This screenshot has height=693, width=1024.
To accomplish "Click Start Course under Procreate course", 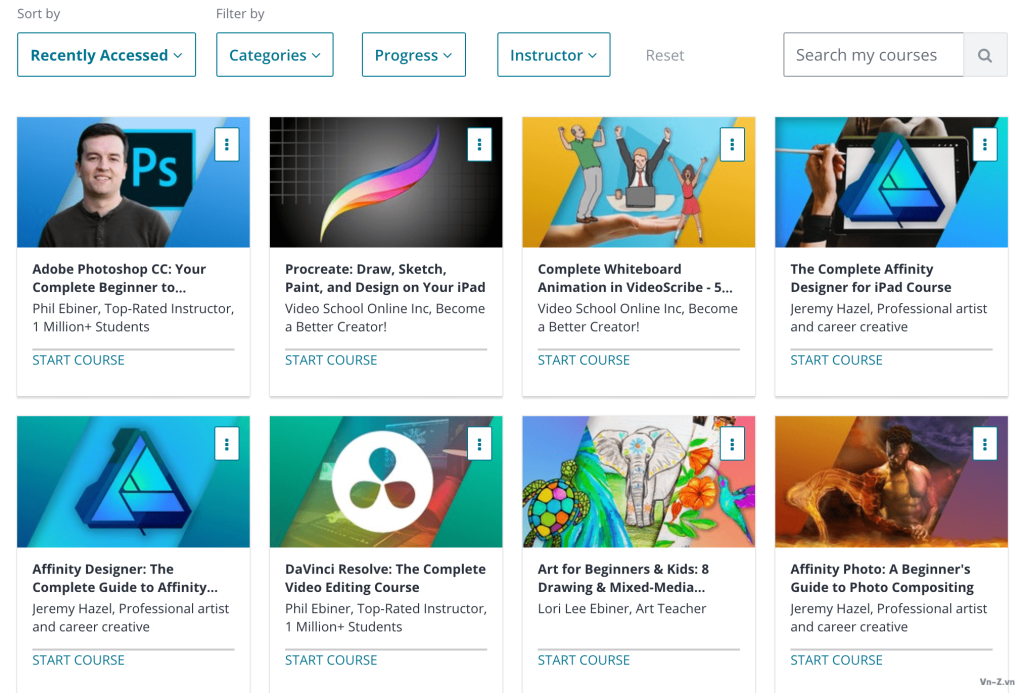I will pos(331,360).
